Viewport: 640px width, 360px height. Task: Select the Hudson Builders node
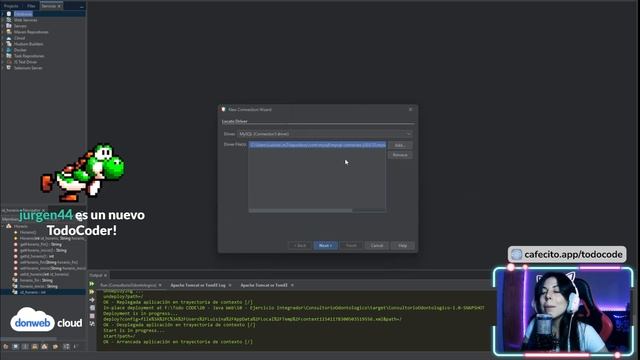(x=28, y=44)
